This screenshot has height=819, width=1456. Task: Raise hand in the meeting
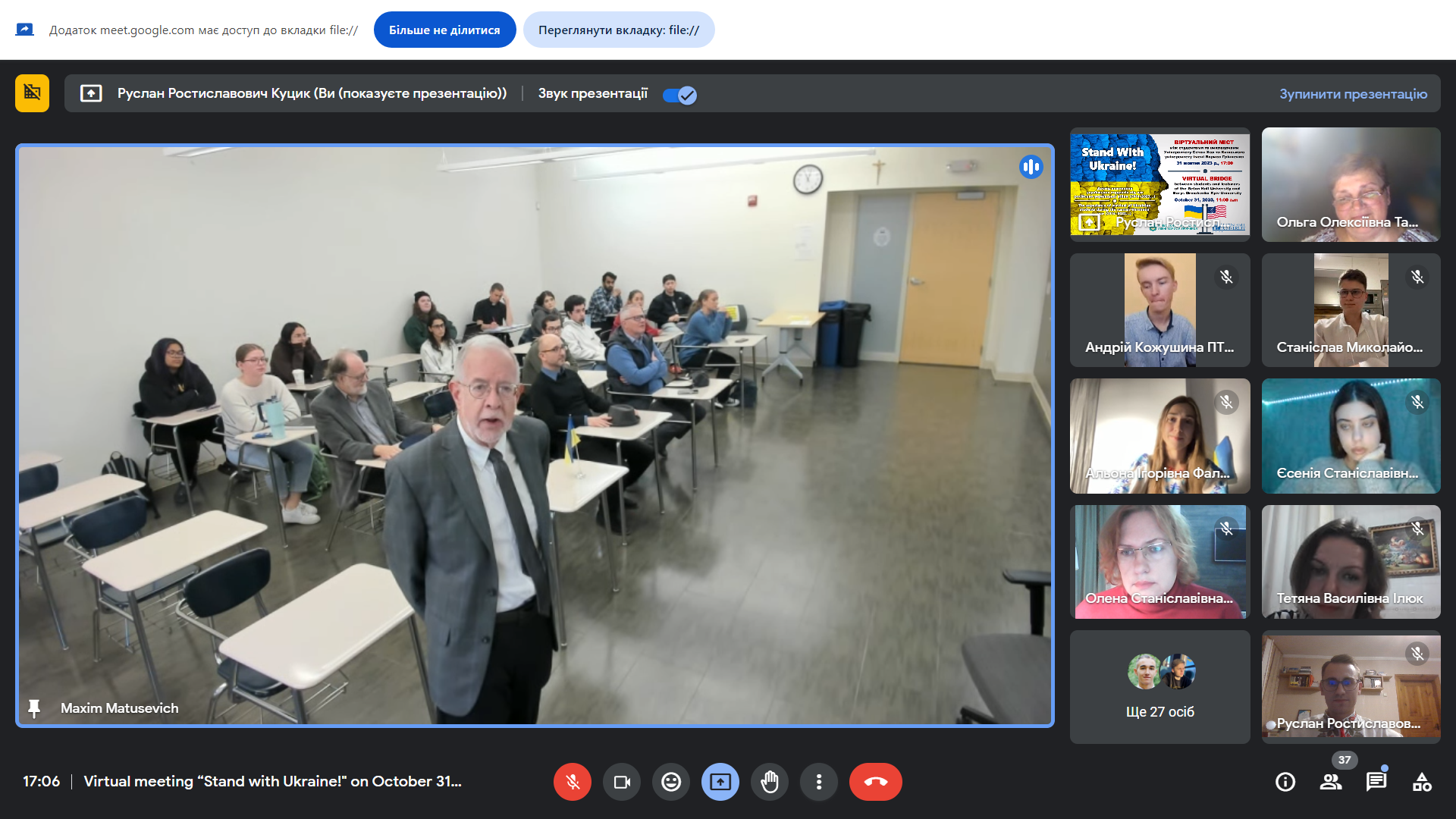point(770,782)
